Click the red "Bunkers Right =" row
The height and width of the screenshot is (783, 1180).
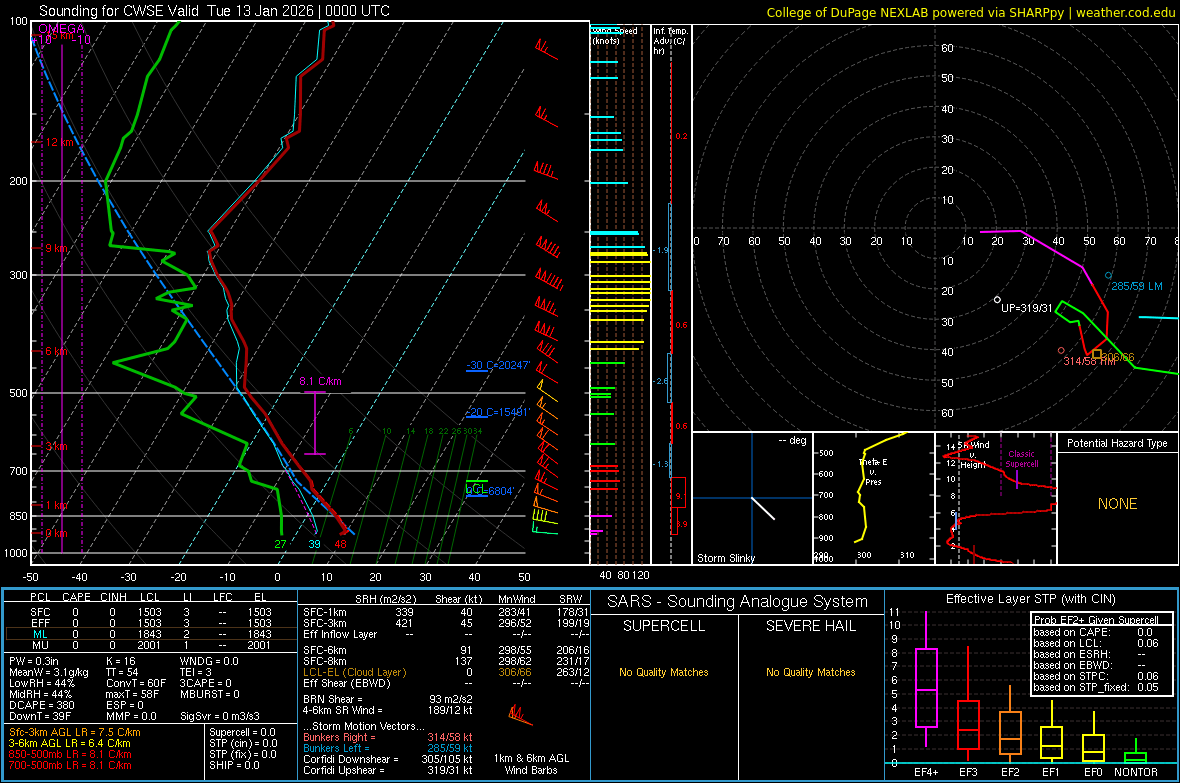pyautogui.click(x=388, y=737)
